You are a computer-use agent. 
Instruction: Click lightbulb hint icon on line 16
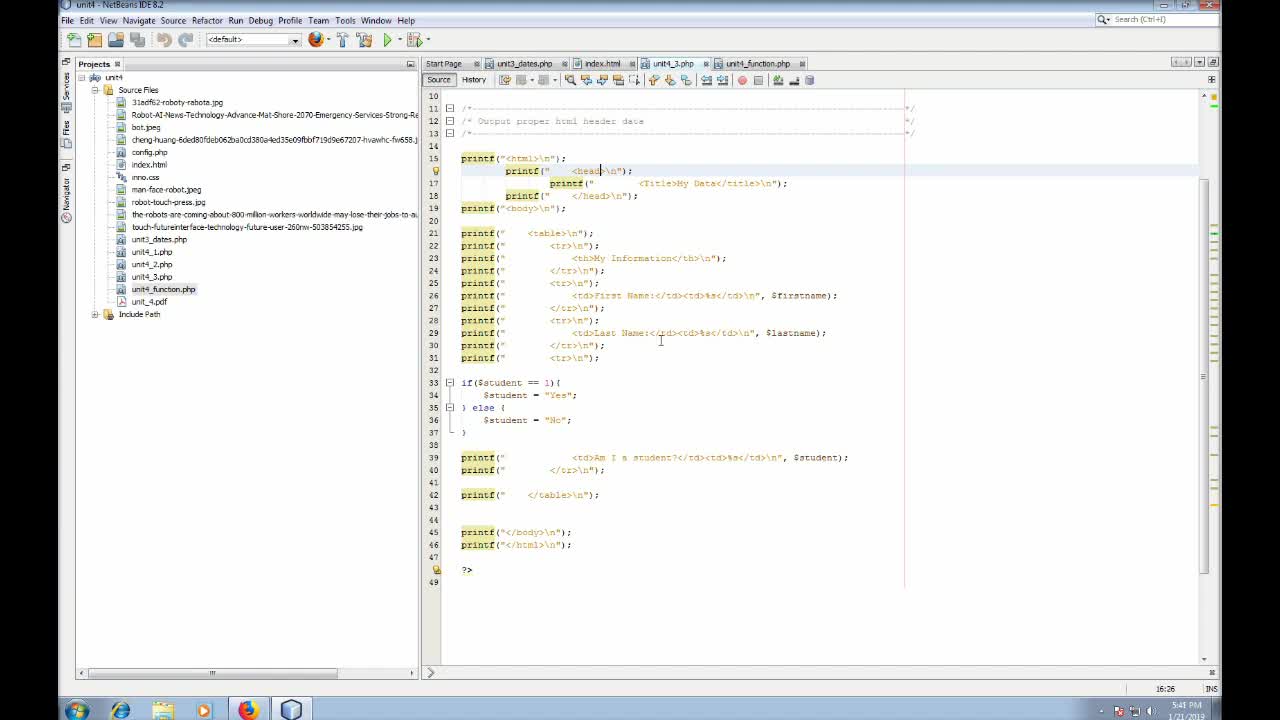pos(435,171)
